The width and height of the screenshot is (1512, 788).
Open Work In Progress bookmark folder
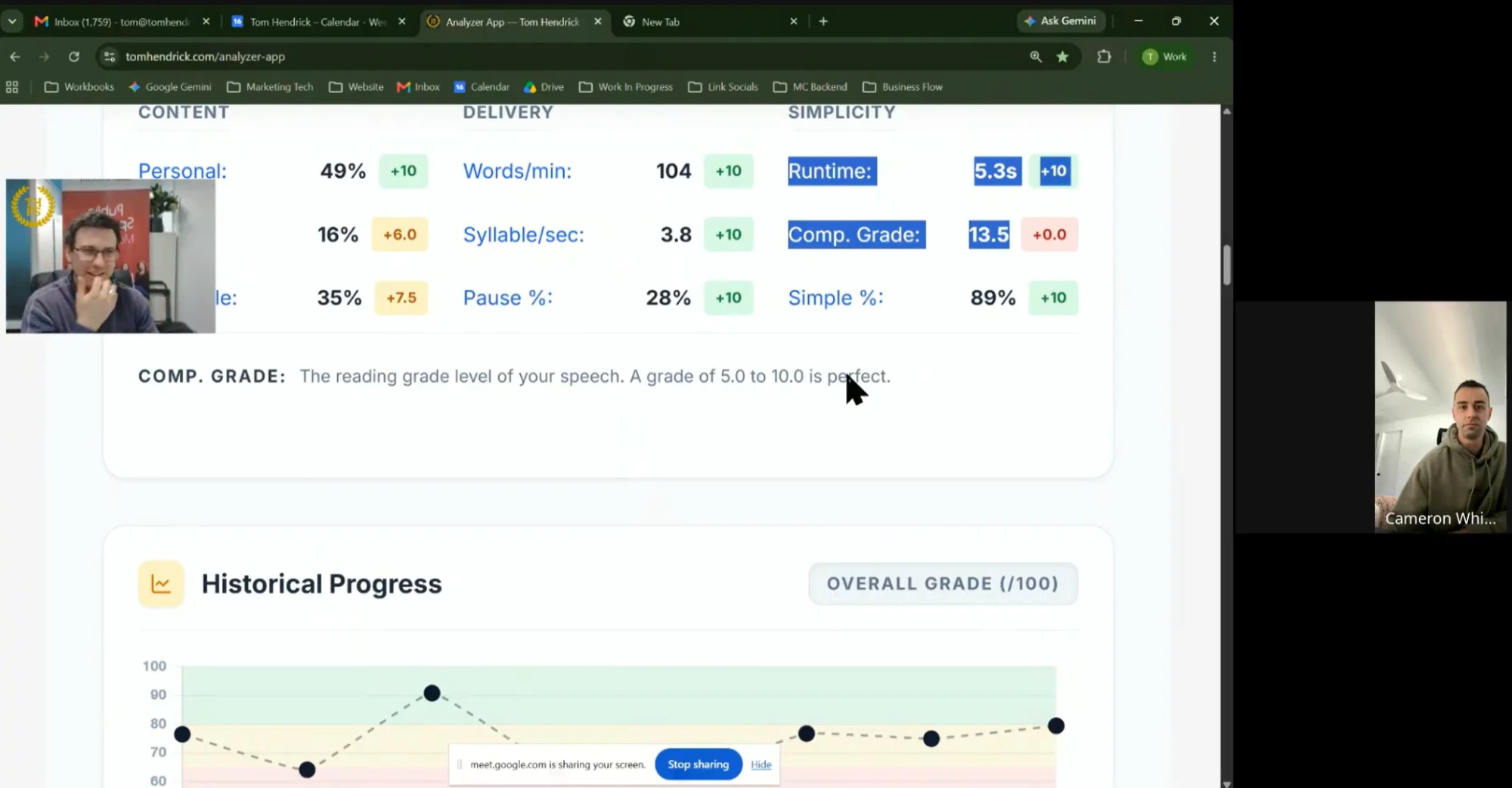pyautogui.click(x=625, y=87)
